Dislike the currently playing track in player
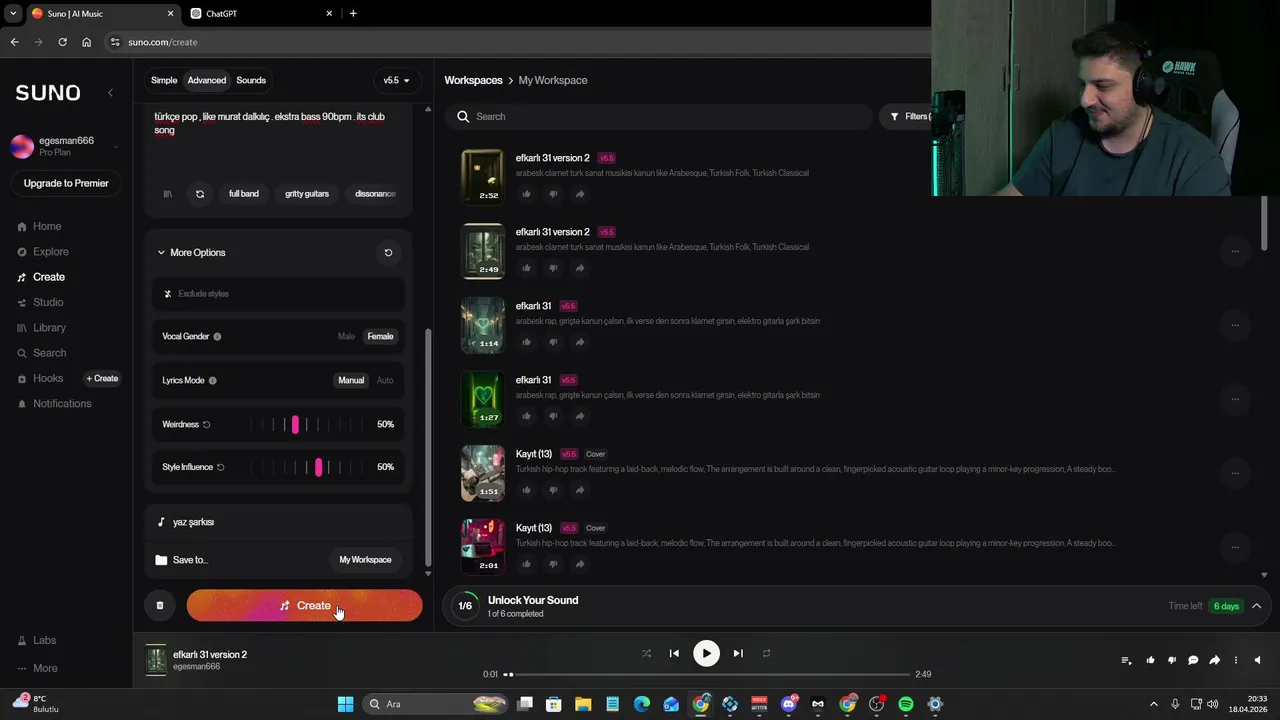This screenshot has width=1280, height=720. coord(1172,660)
